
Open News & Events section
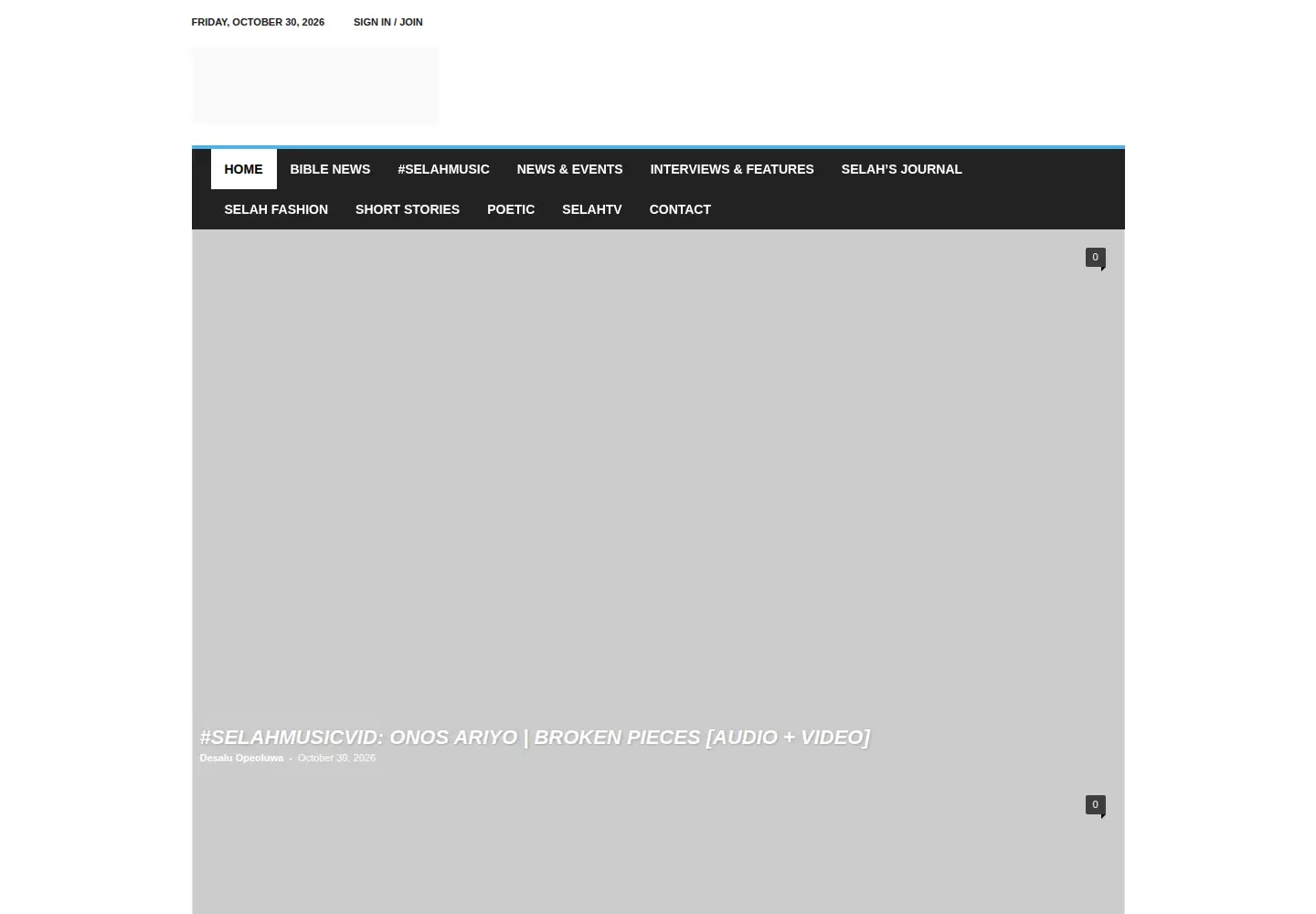569,169
